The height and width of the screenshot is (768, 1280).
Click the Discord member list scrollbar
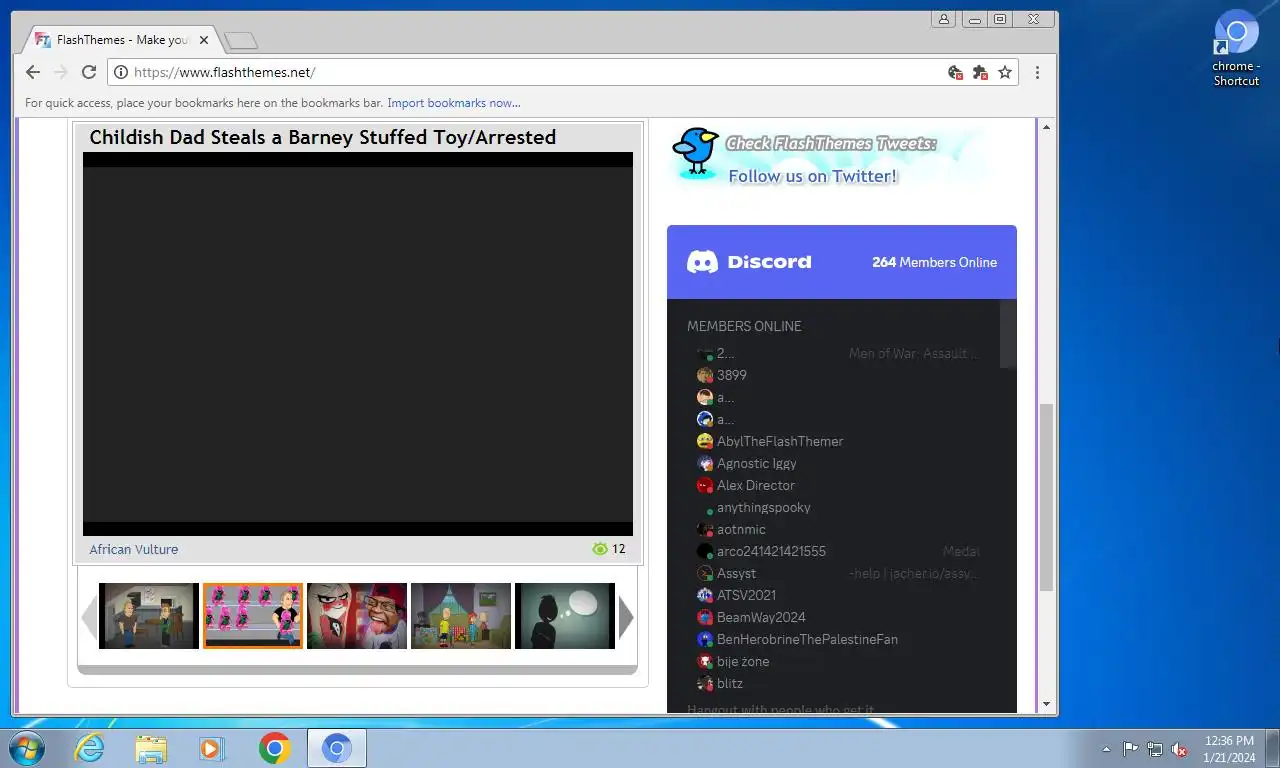pos(1008,334)
